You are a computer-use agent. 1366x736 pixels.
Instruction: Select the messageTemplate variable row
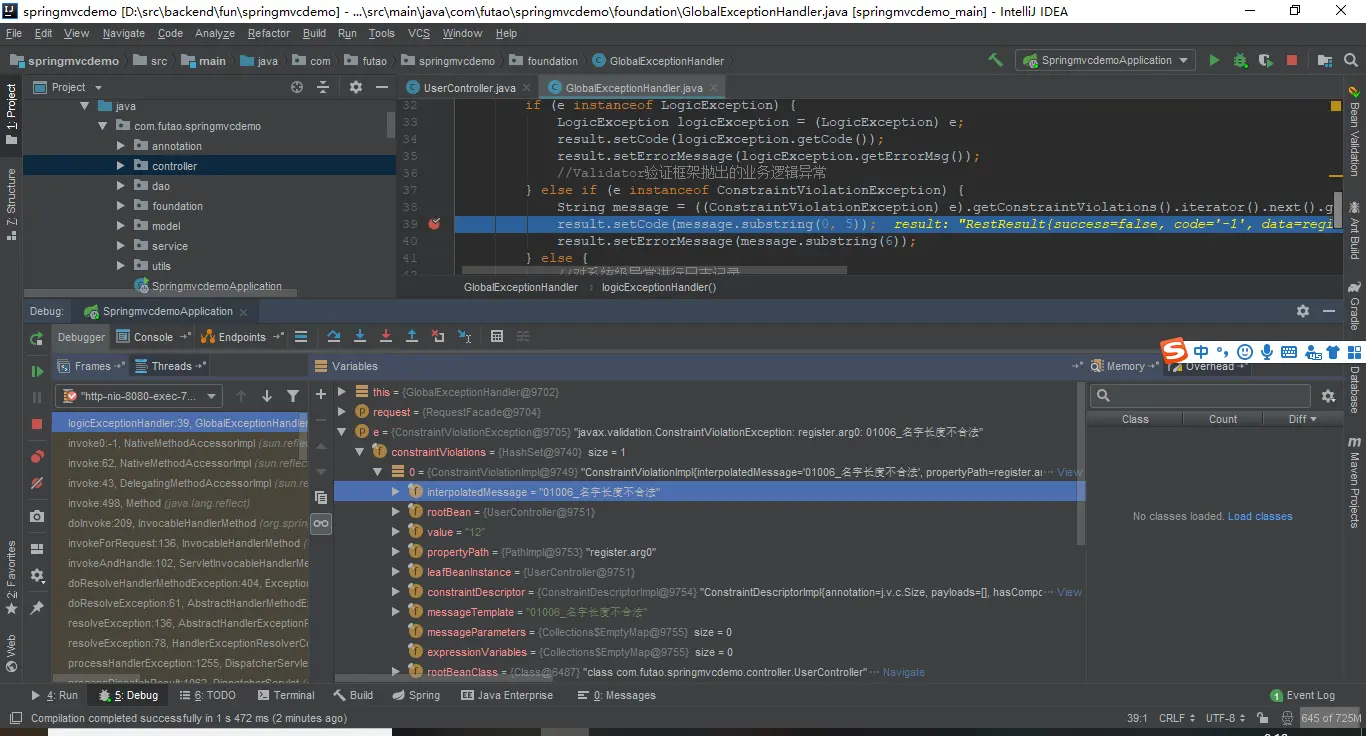click(710, 612)
